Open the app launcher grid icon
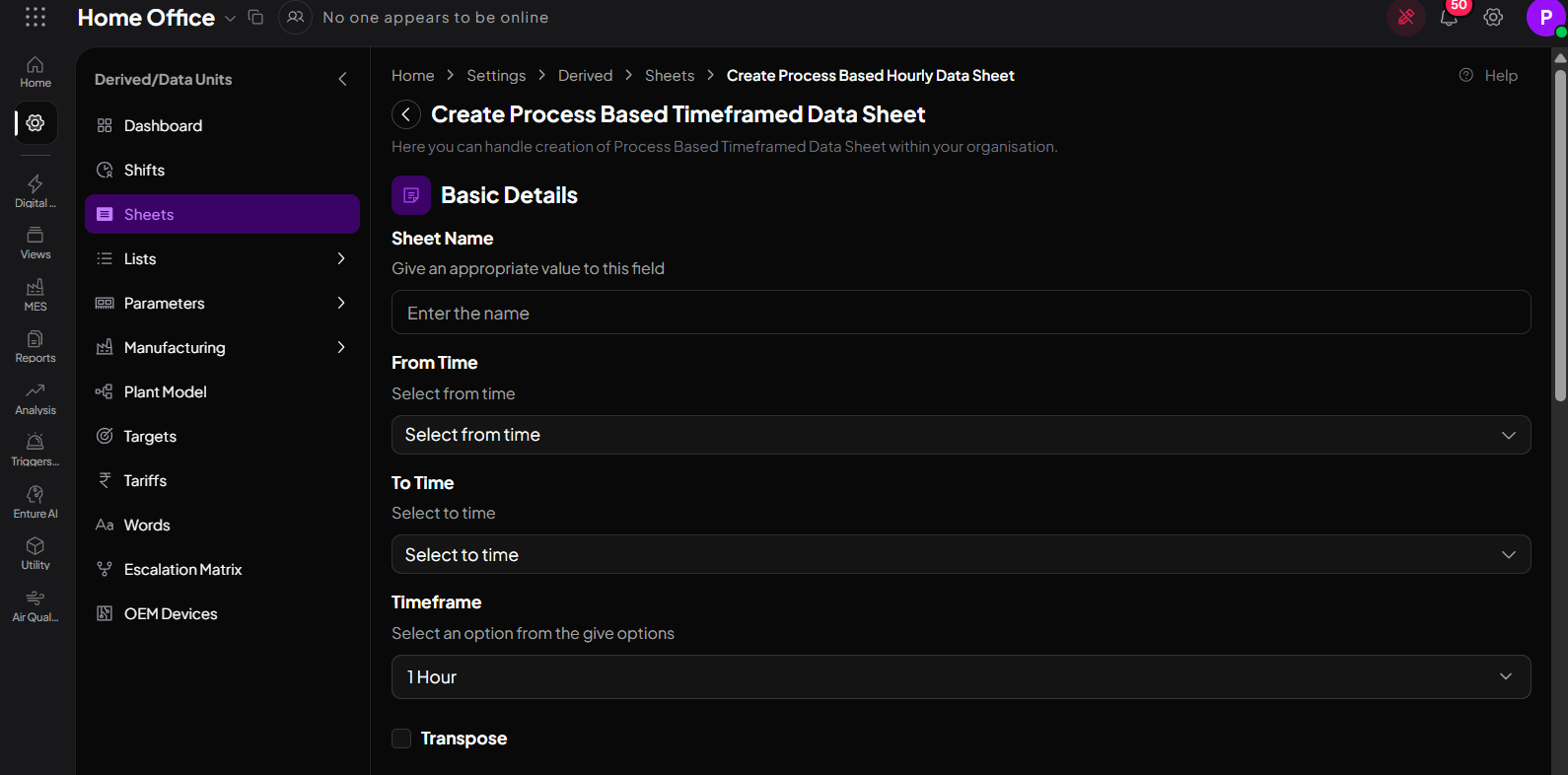 (x=36, y=17)
